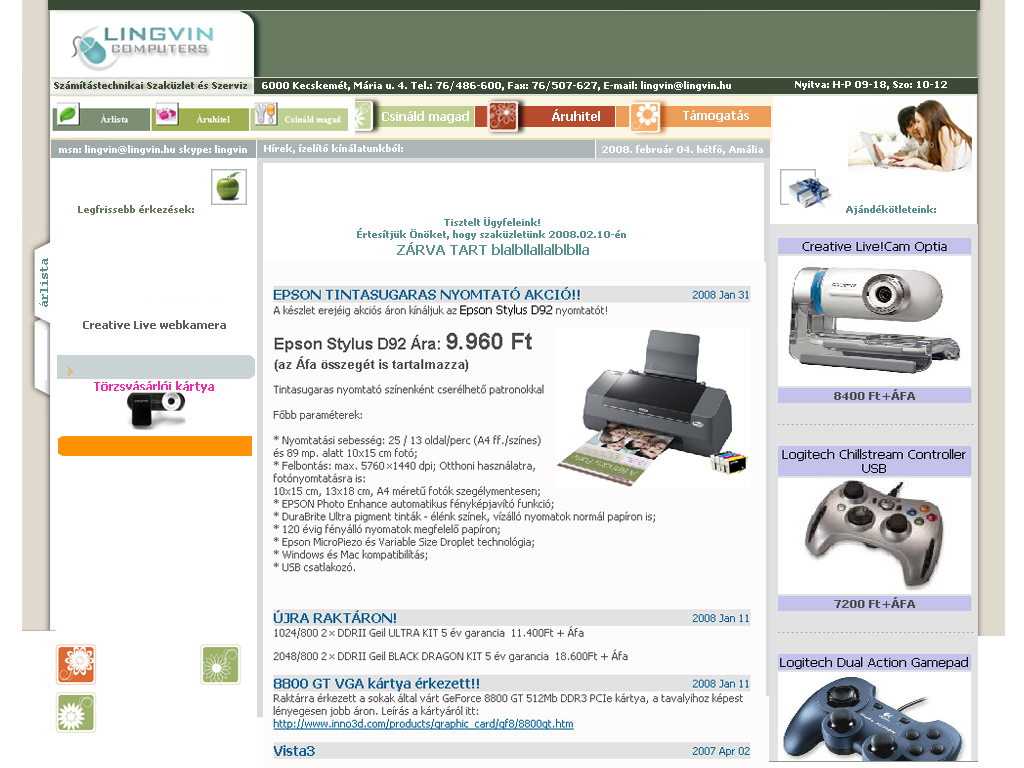Click the Legfrissebb érkezések: heading
Screen dimensions: 1024x768
(x=136, y=210)
